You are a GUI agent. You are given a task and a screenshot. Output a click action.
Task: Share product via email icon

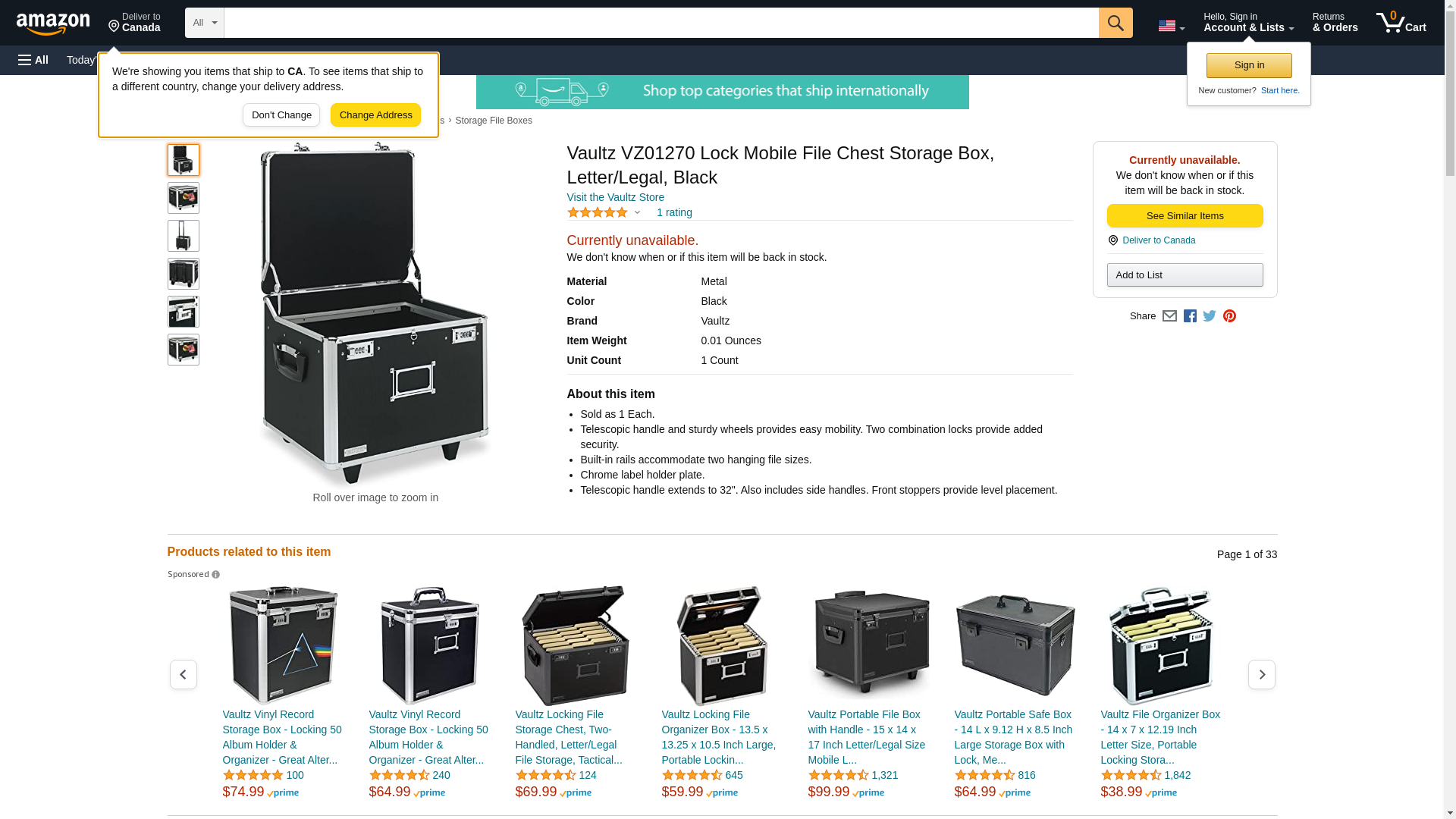coord(1169,316)
